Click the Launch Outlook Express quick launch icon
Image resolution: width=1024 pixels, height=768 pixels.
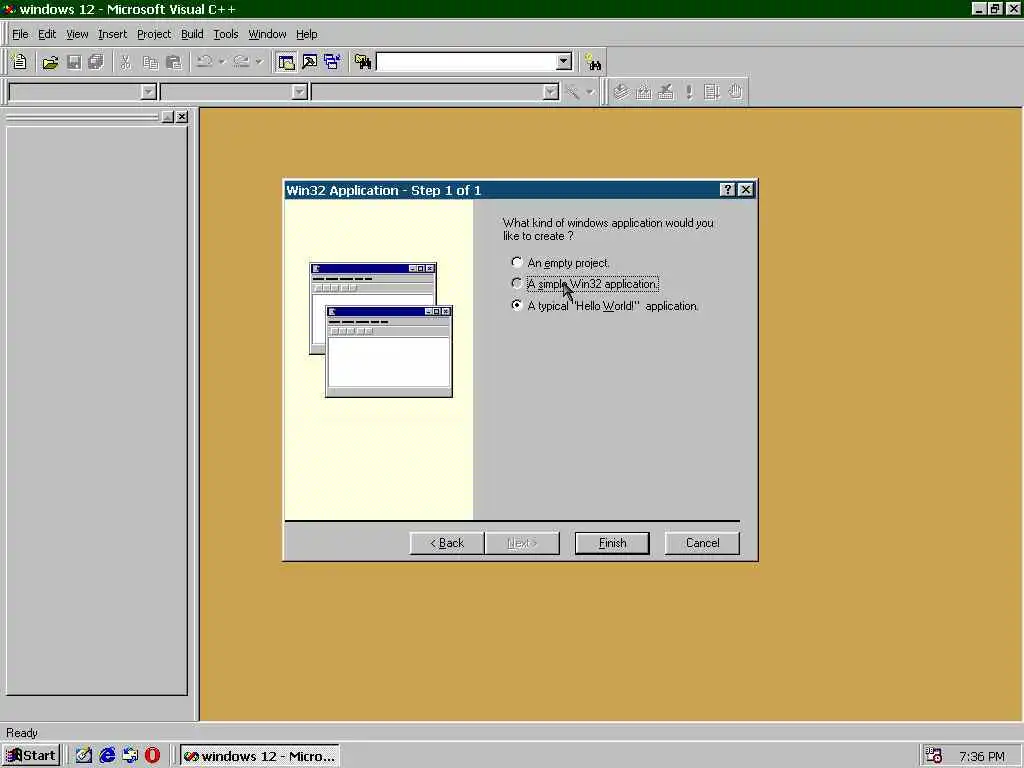click(130, 755)
